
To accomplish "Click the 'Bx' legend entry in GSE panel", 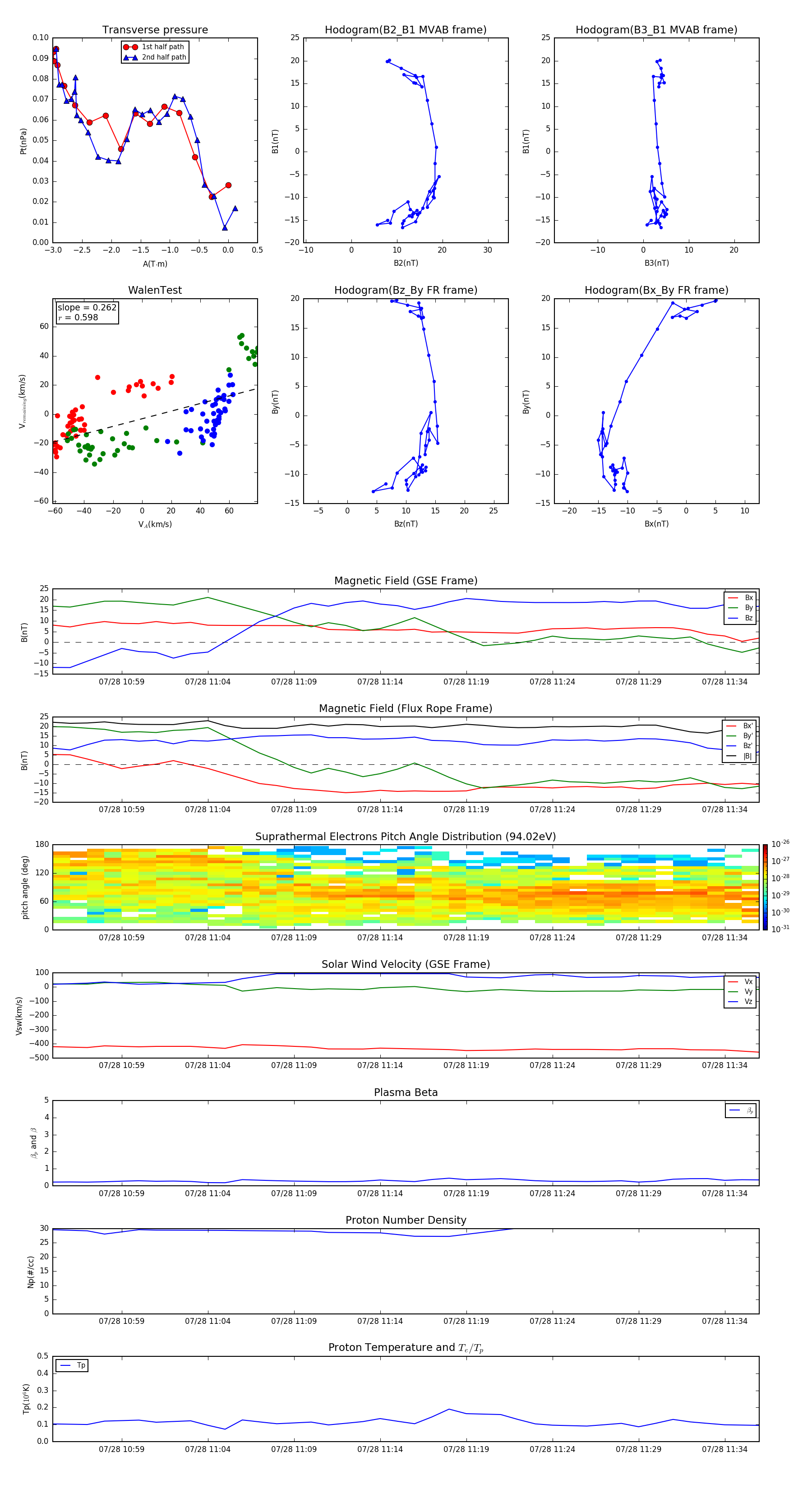I will coord(740,598).
